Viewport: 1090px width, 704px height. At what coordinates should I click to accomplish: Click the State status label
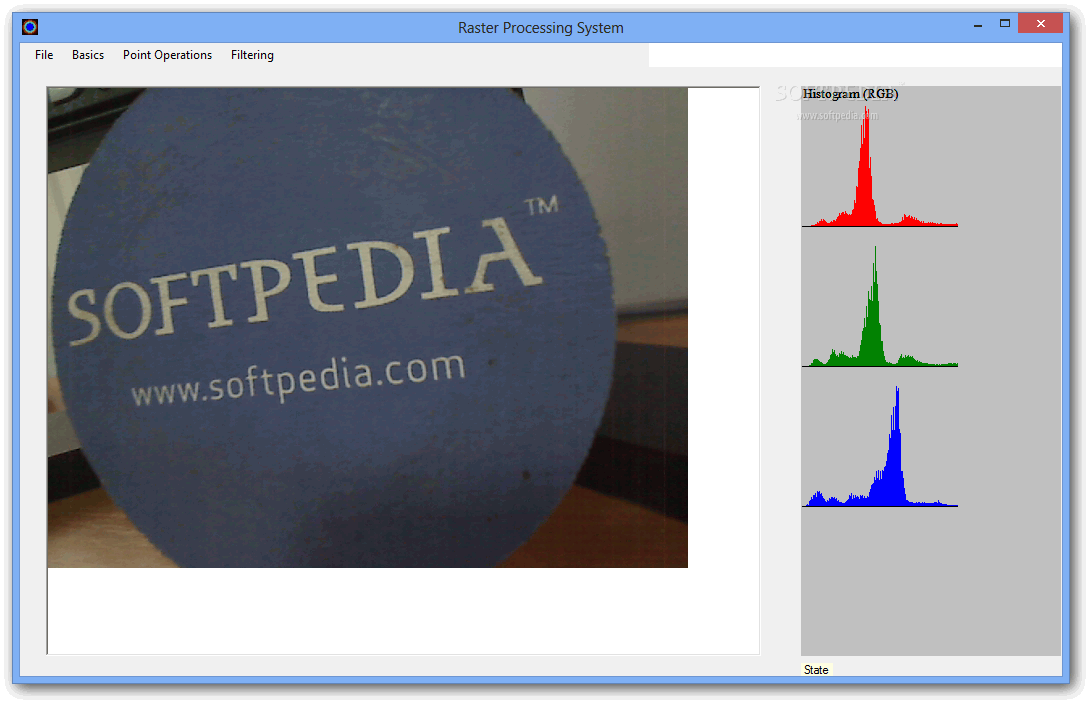tap(816, 670)
